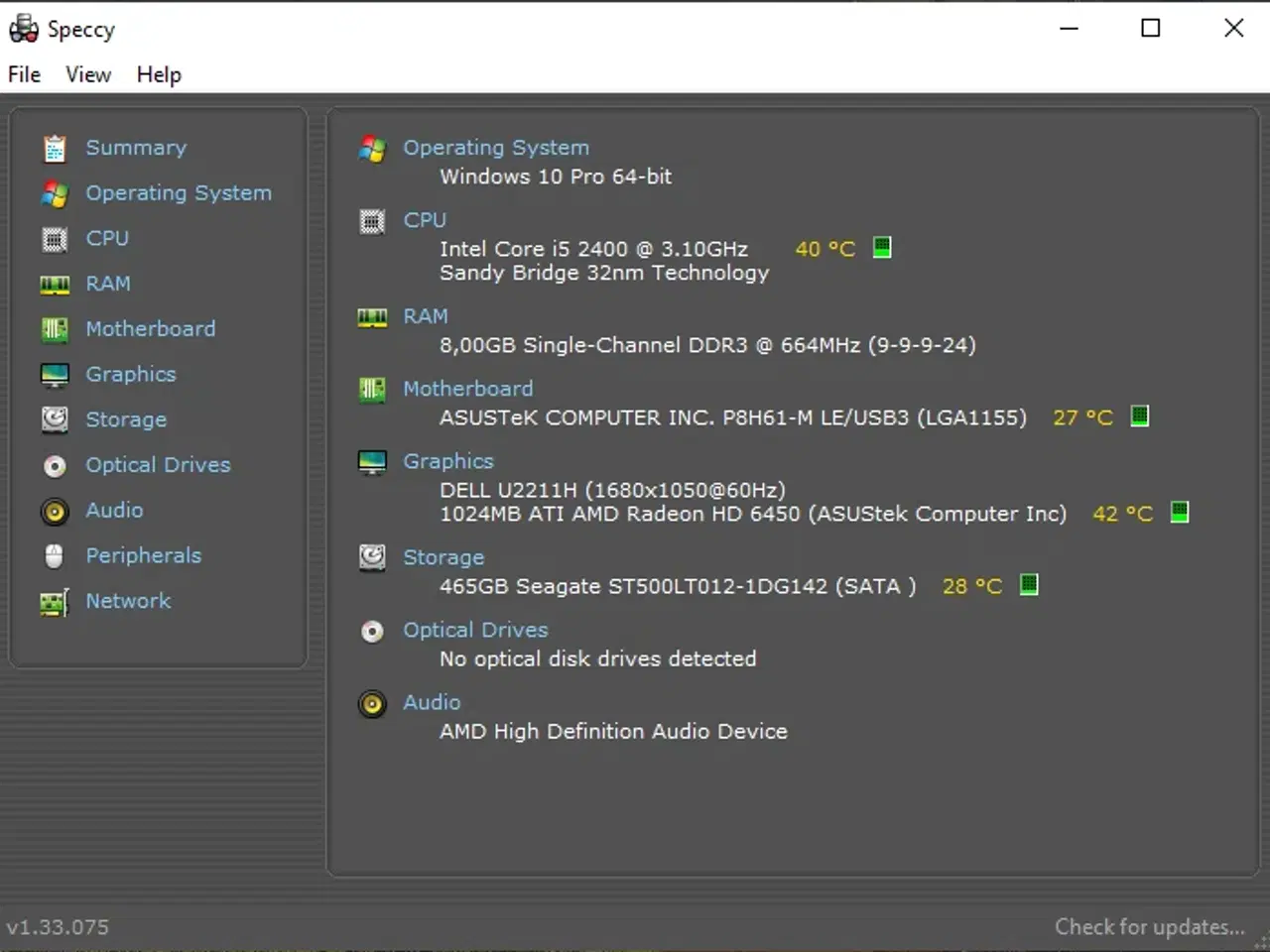This screenshot has height=952, width=1270.
Task: Click the Network card icon in sidebar
Action: click(x=55, y=601)
